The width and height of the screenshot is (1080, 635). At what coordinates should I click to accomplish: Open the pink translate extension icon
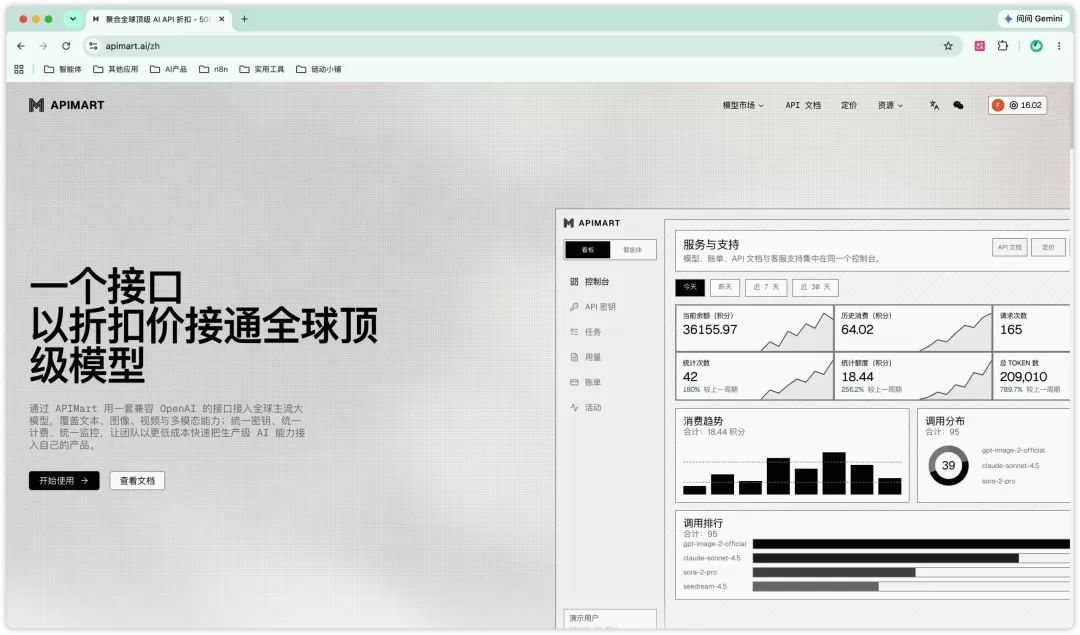pyautogui.click(x=979, y=46)
